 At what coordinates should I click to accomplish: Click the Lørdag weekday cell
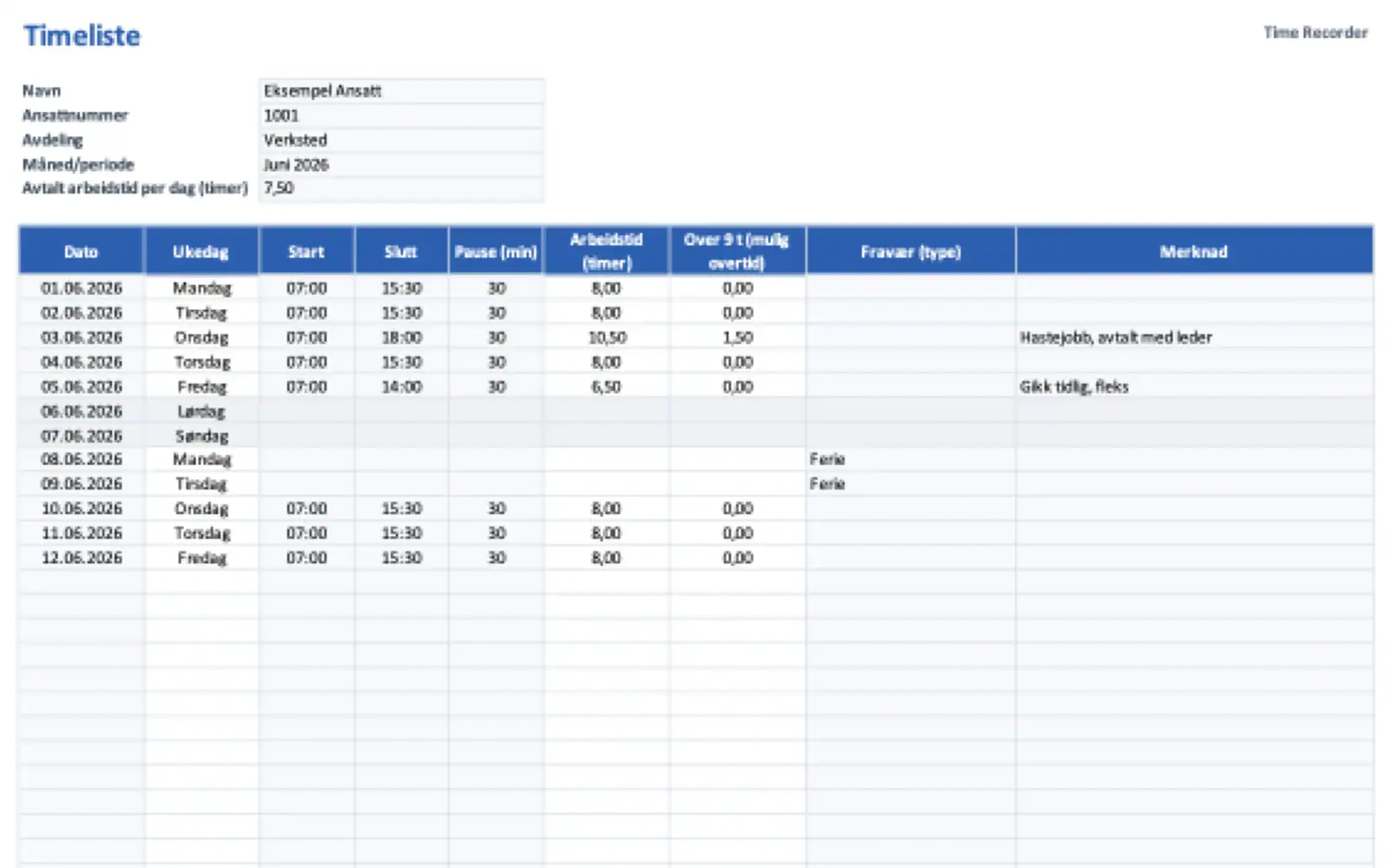(x=201, y=411)
